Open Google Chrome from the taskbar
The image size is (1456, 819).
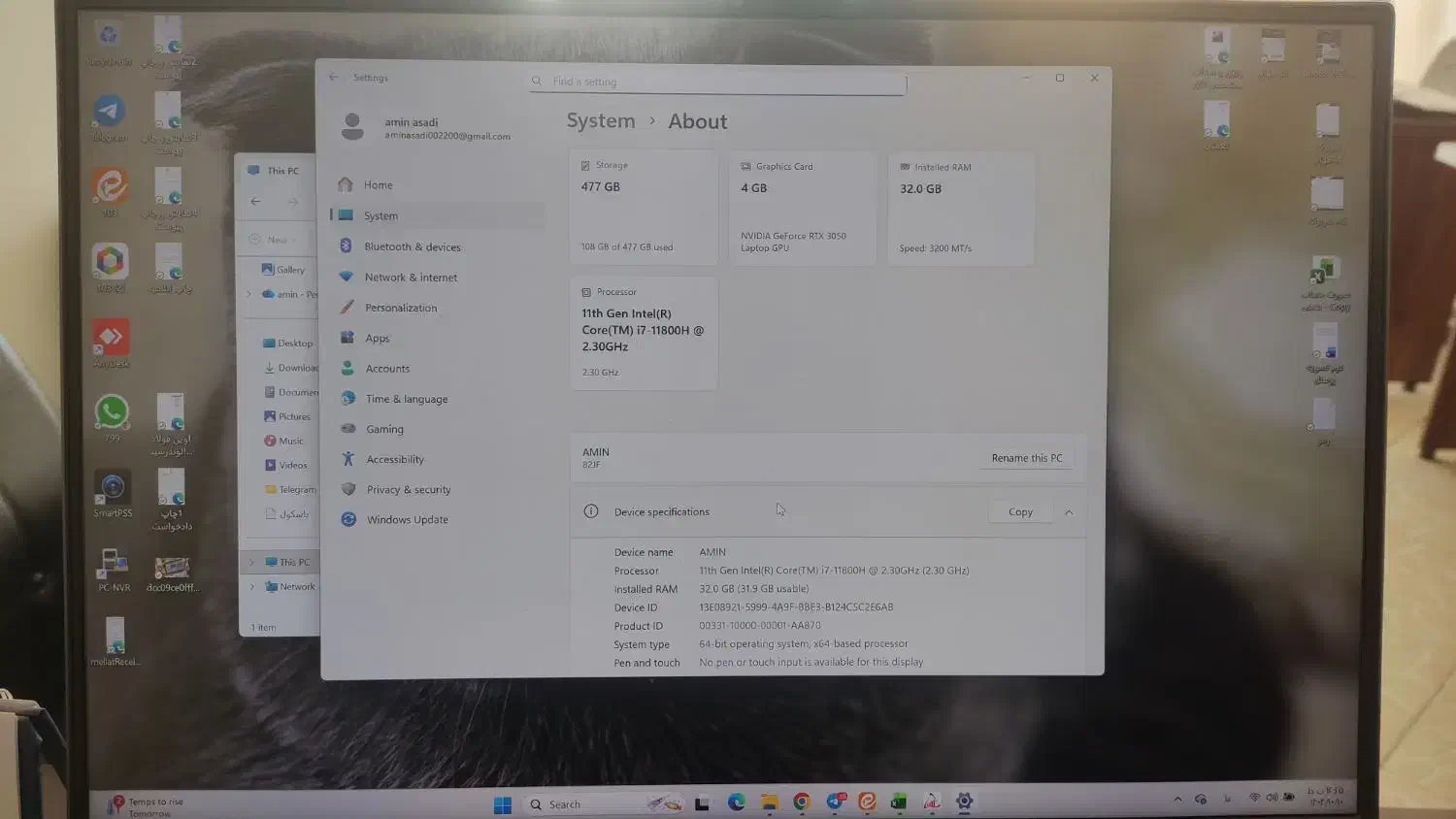[x=802, y=802]
